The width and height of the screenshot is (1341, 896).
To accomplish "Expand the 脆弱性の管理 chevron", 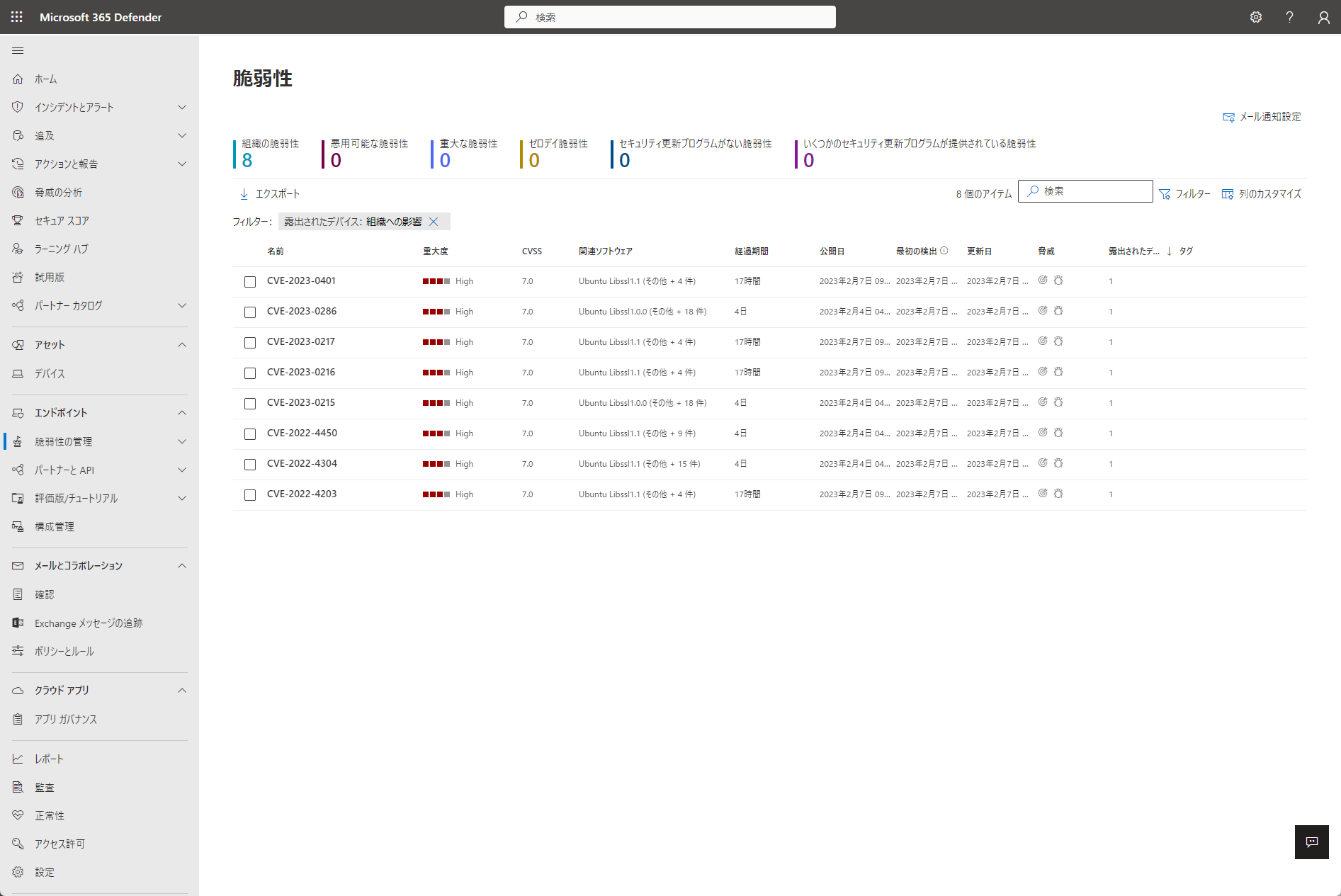I will 182,441.
